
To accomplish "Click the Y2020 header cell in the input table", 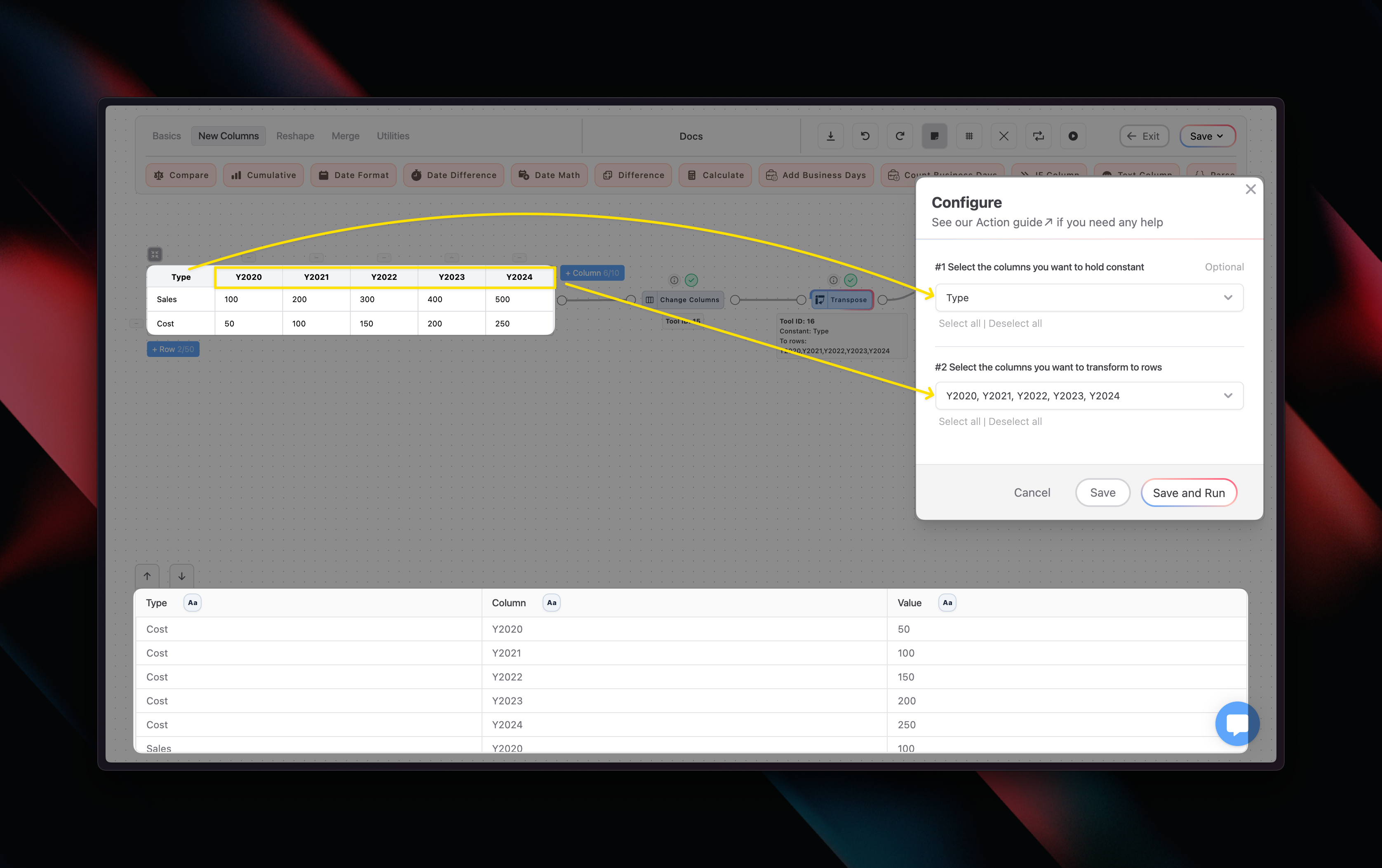I will click(249, 277).
